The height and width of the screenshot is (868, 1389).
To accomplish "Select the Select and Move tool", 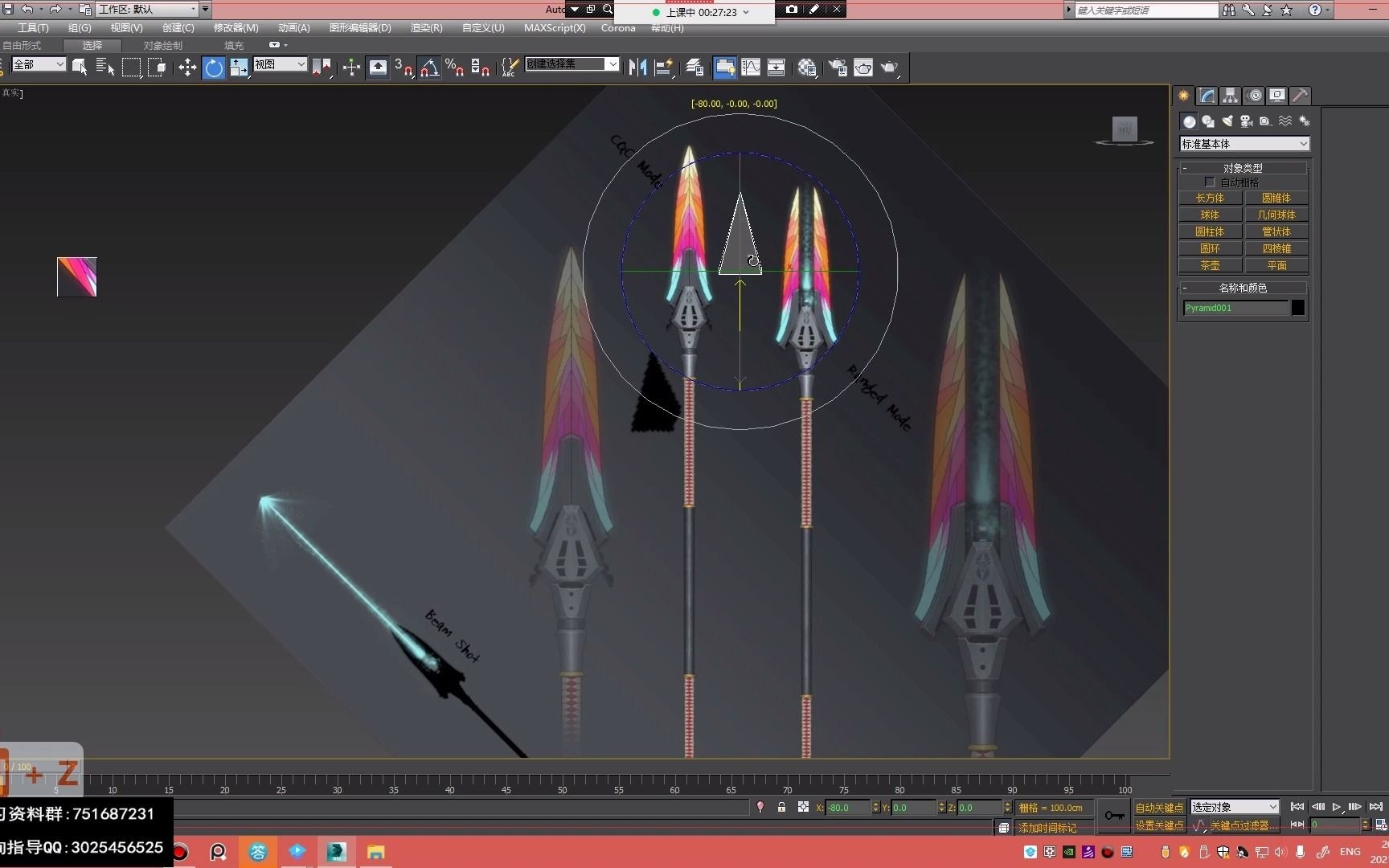I will coord(186,67).
